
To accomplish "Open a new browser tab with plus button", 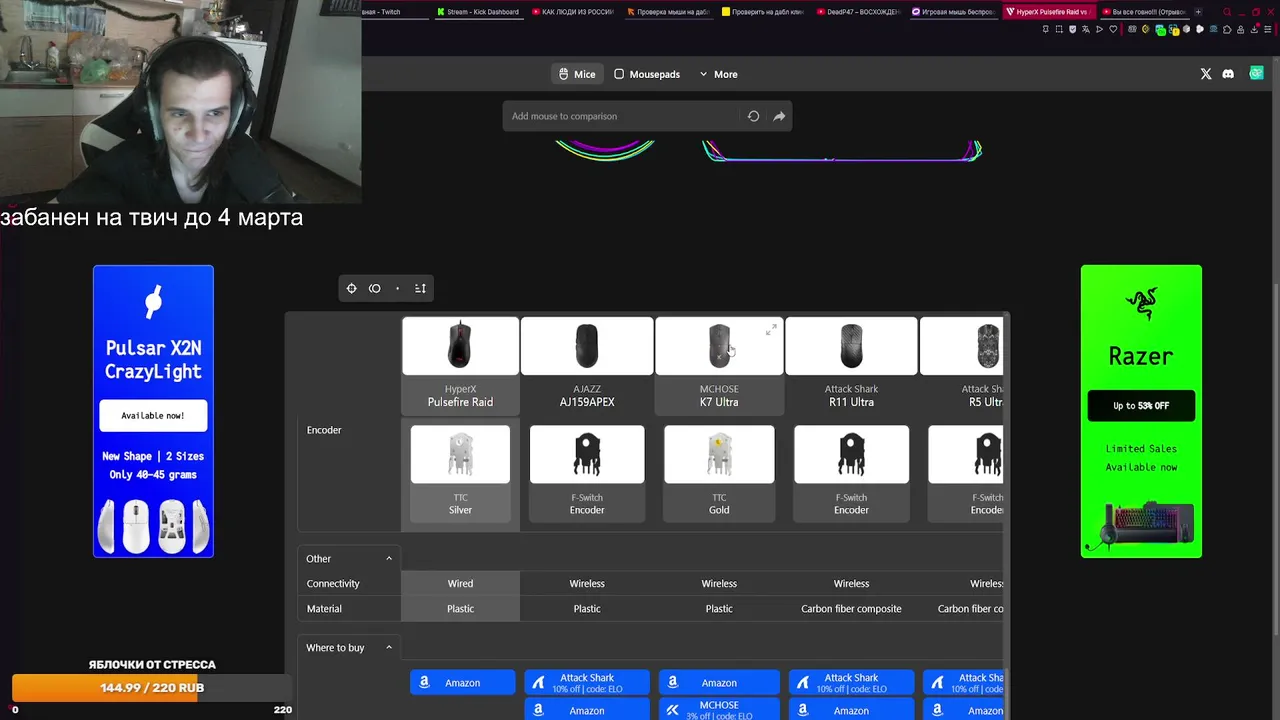I will pos(1198,12).
